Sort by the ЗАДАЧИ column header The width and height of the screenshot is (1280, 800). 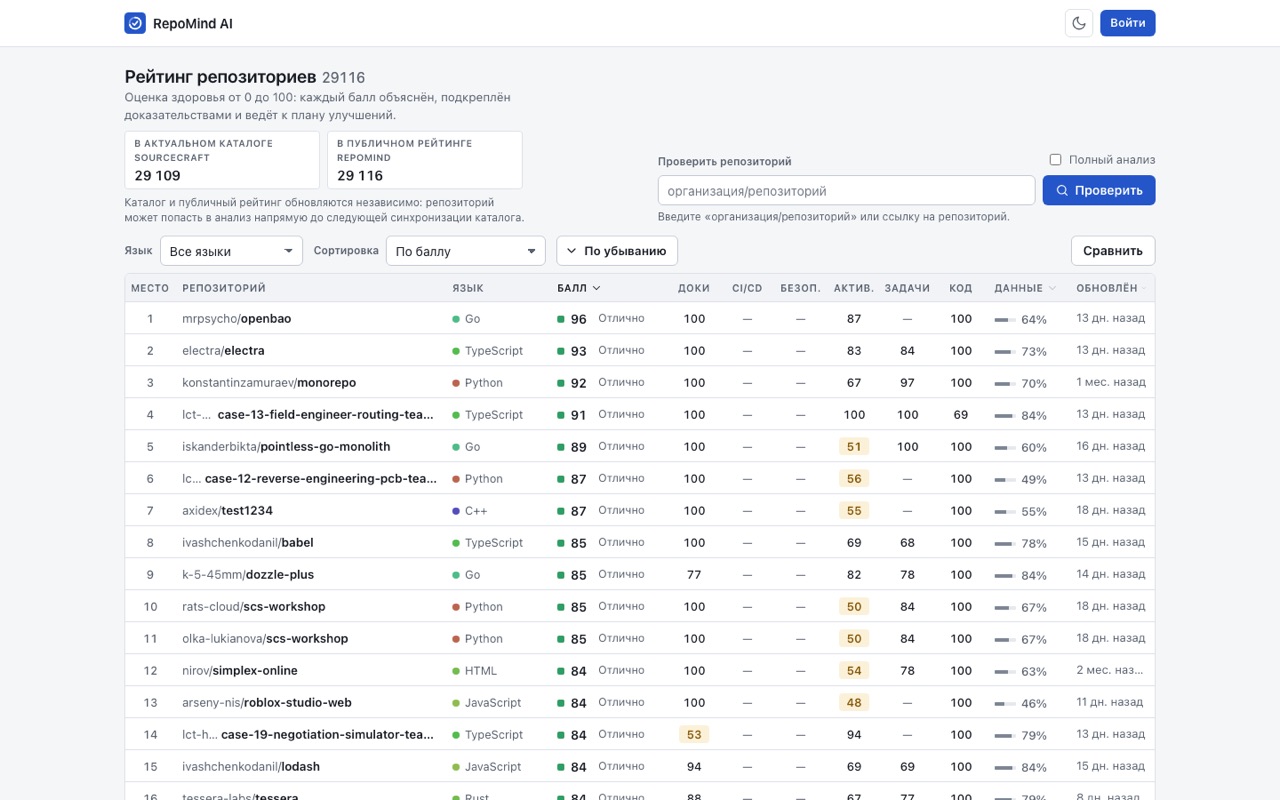pyautogui.click(x=907, y=288)
